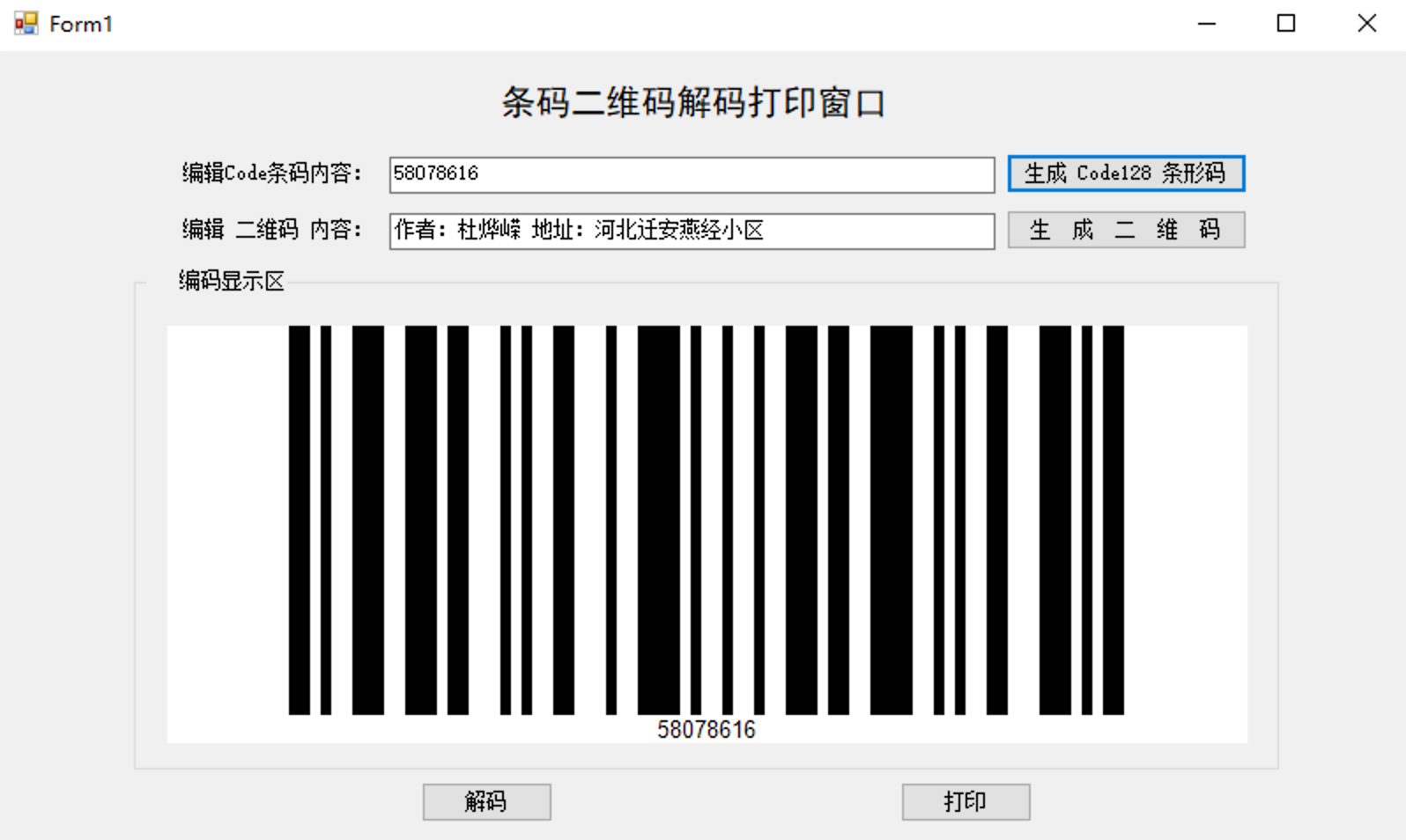Click the 编辑 二维码 内容 label
Screen dimensions: 1406x840
[x=271, y=230]
